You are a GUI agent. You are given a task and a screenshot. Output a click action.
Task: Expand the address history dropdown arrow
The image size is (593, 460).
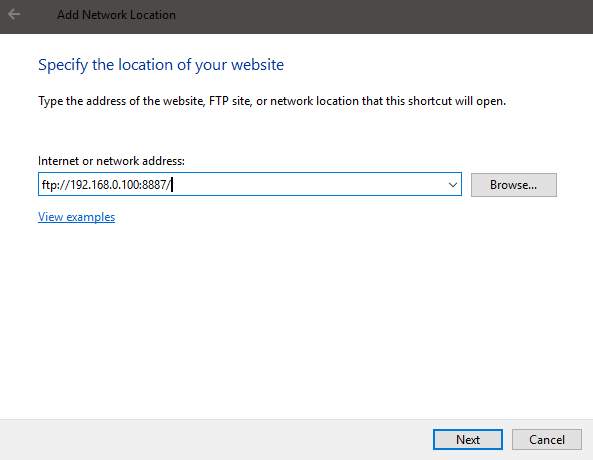[452, 185]
